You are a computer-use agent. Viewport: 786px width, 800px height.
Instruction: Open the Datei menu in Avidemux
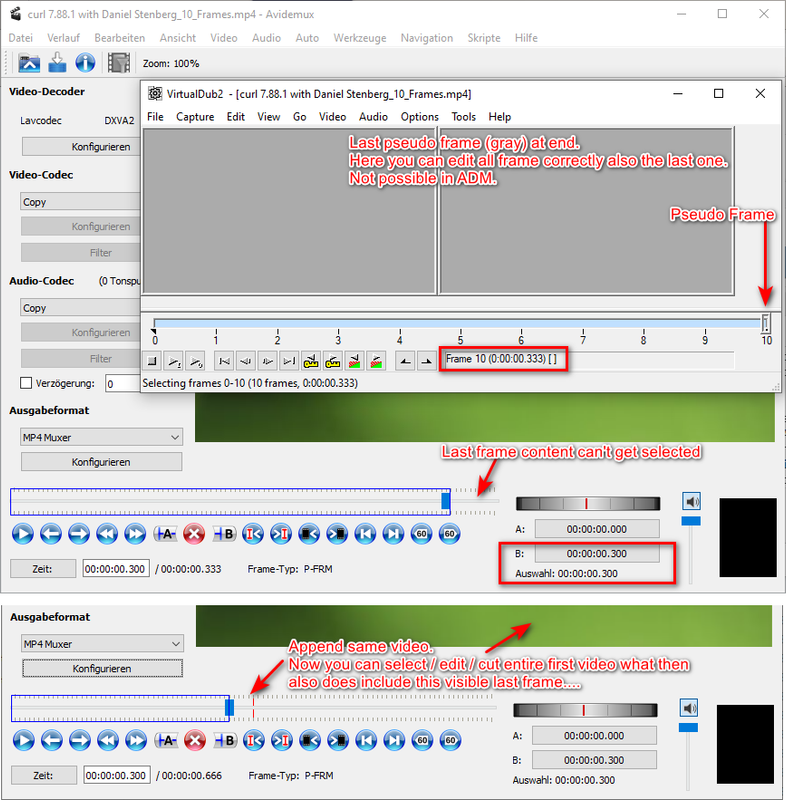[x=20, y=38]
